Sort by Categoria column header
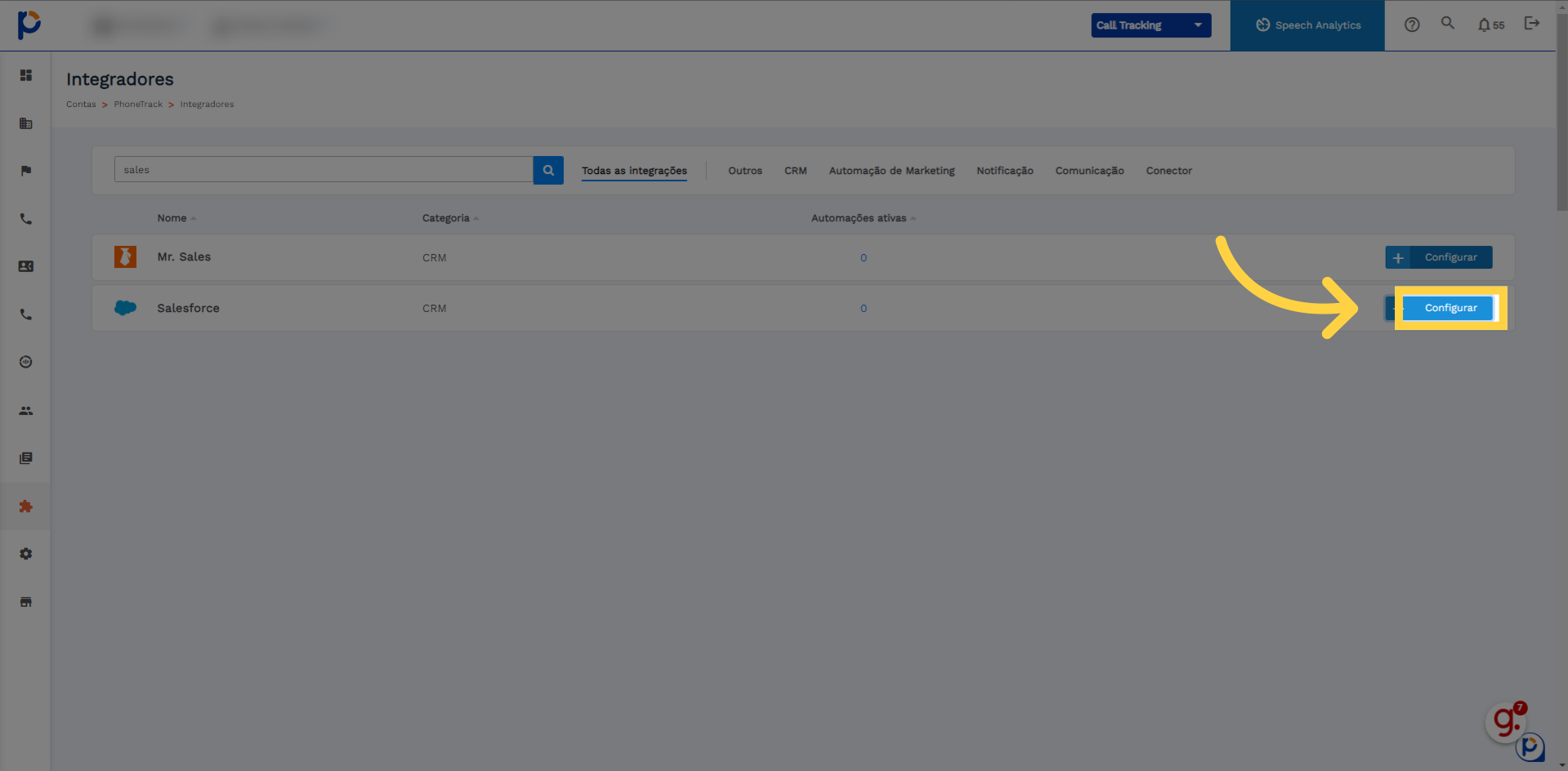 coord(450,218)
